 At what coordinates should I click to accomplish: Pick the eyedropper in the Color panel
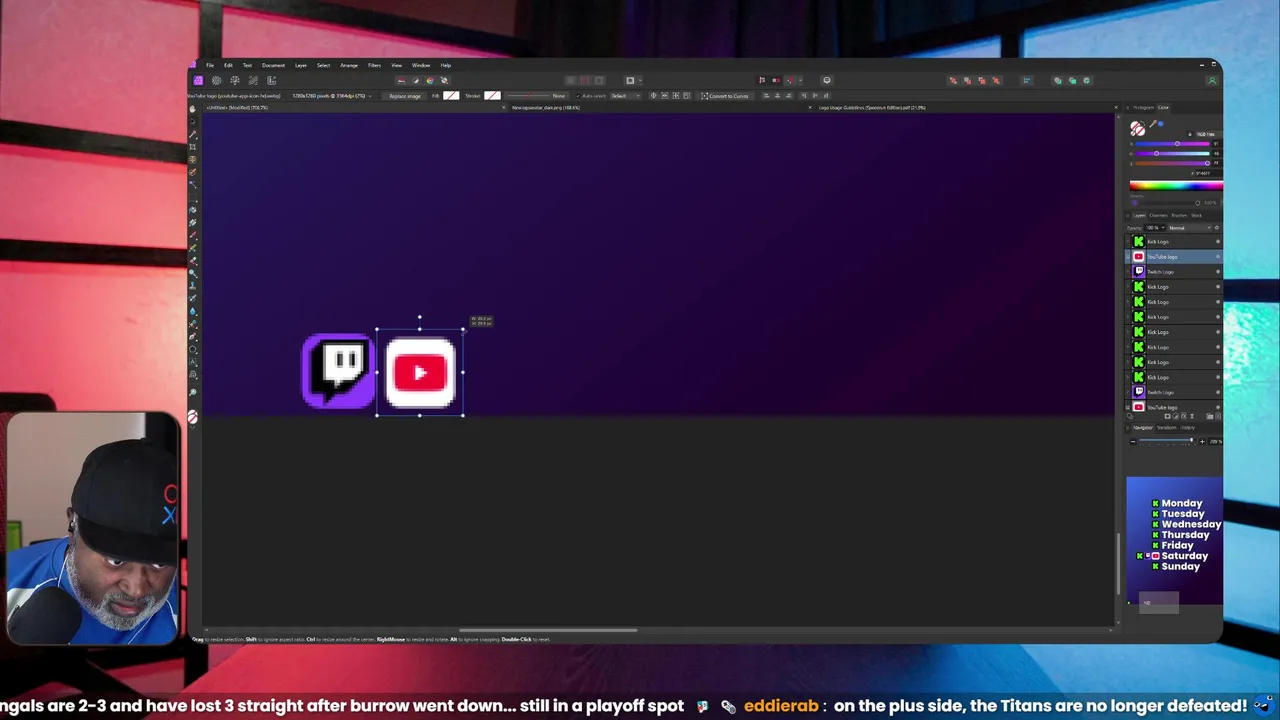[1152, 125]
